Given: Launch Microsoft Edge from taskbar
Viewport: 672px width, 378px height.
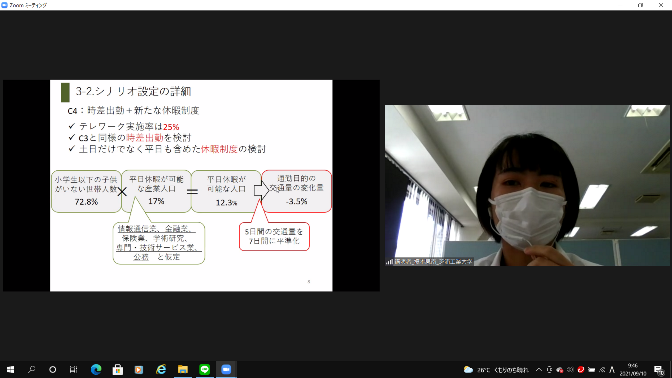Looking at the screenshot, I should [x=96, y=369].
